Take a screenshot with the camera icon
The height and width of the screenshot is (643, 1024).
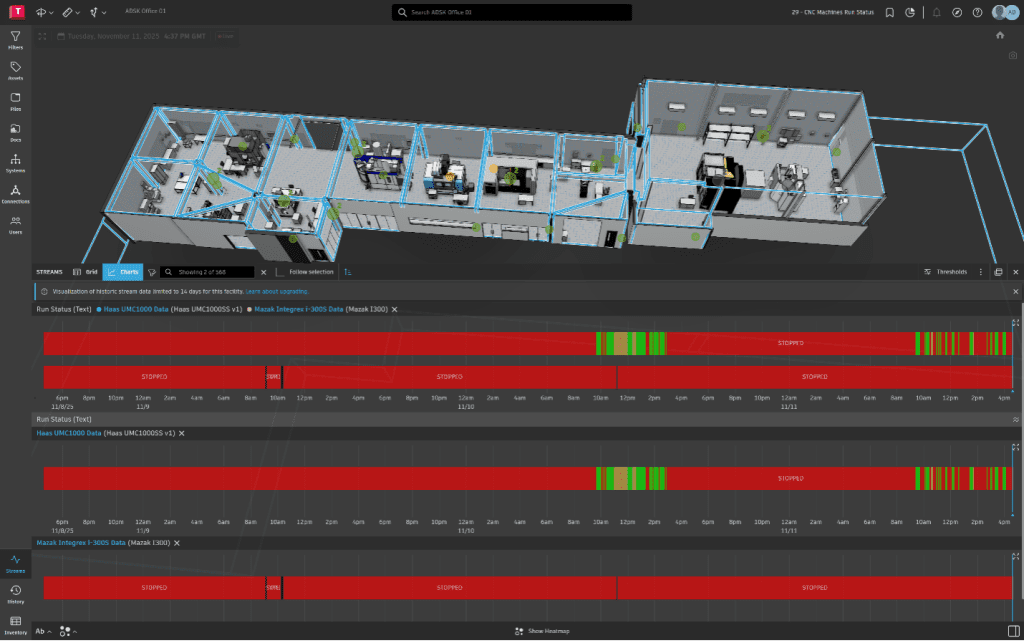(x=1013, y=55)
